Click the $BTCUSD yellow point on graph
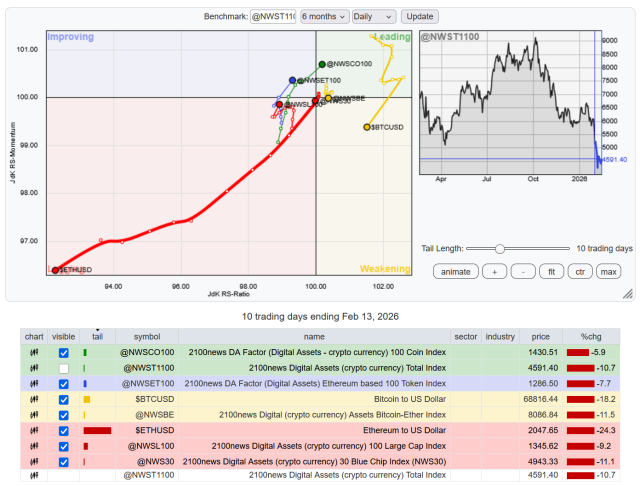The image size is (640, 486). click(367, 127)
